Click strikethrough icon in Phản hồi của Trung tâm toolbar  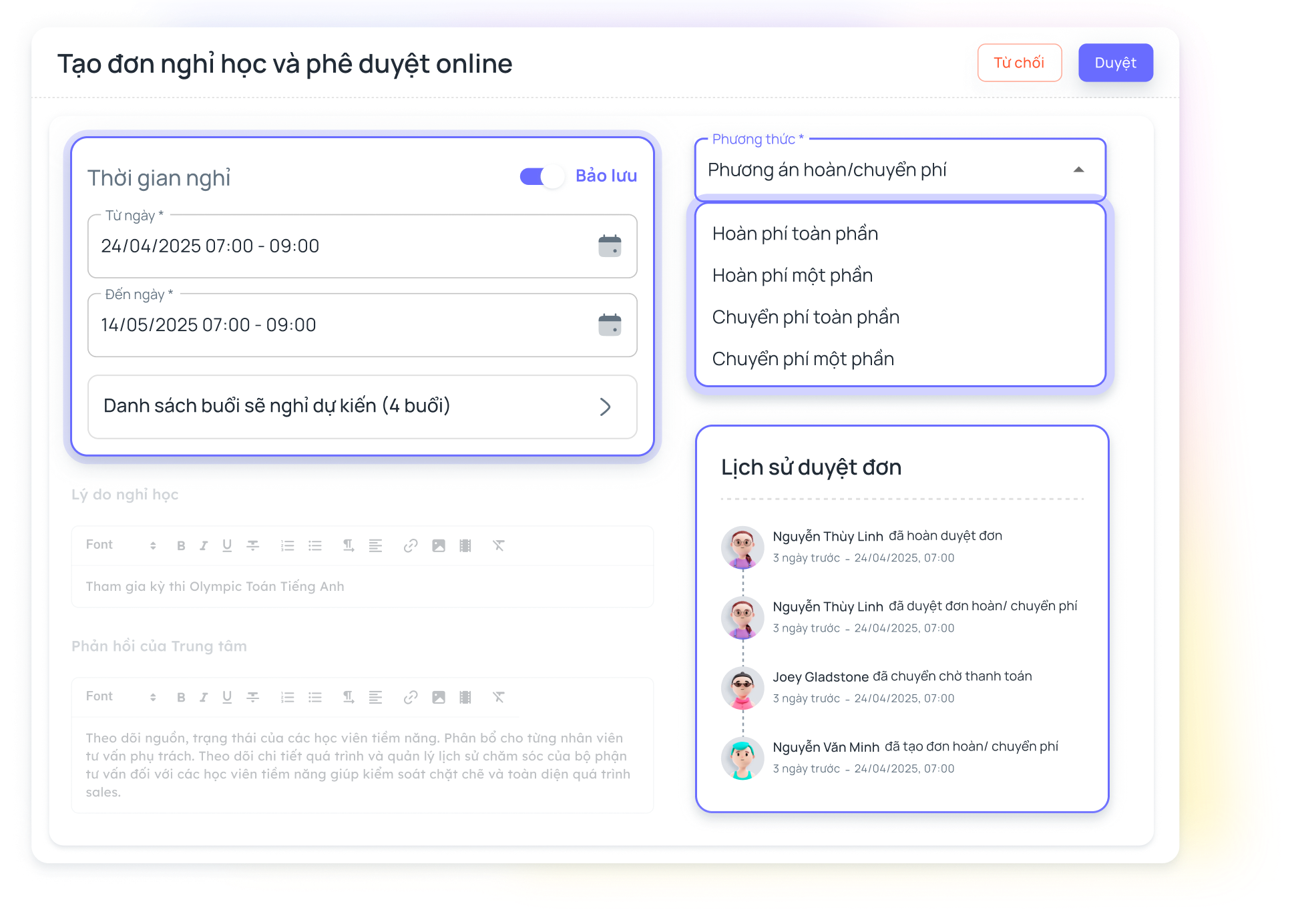[x=252, y=697]
